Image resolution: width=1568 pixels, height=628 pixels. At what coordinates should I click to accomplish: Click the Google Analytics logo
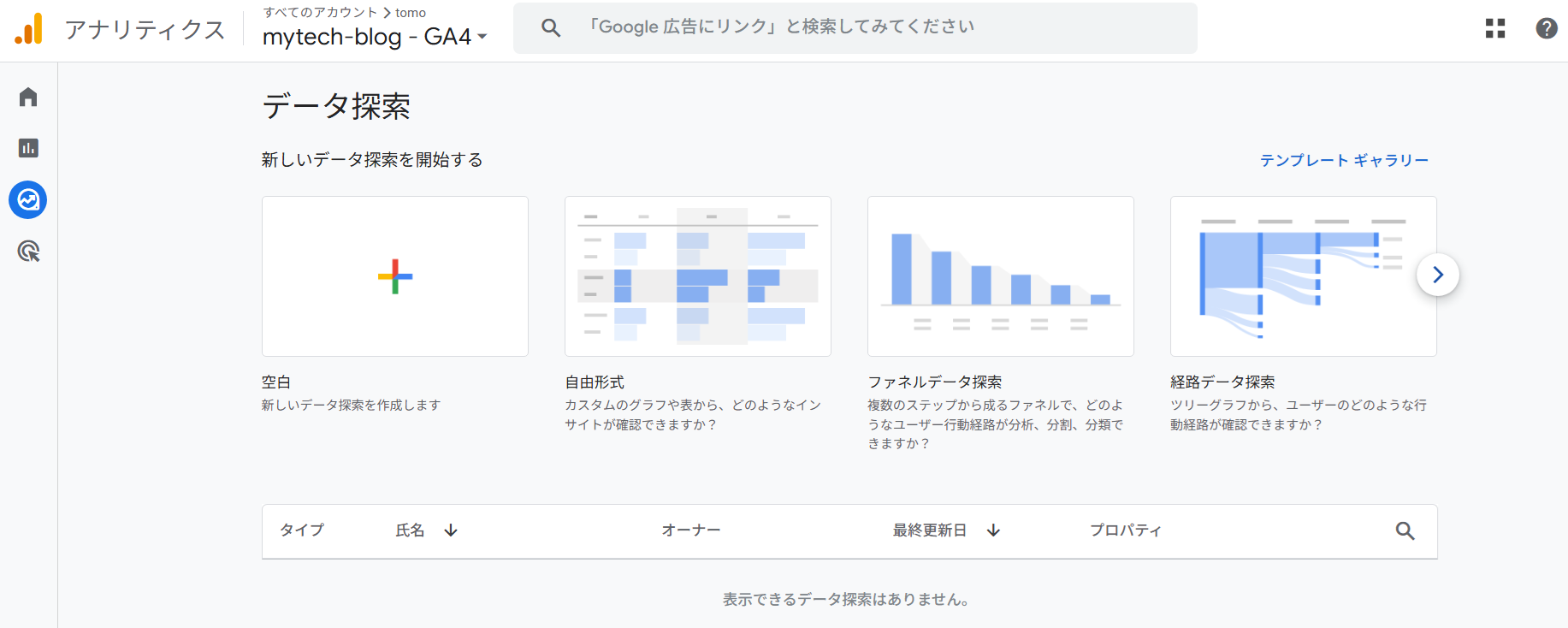(x=28, y=29)
